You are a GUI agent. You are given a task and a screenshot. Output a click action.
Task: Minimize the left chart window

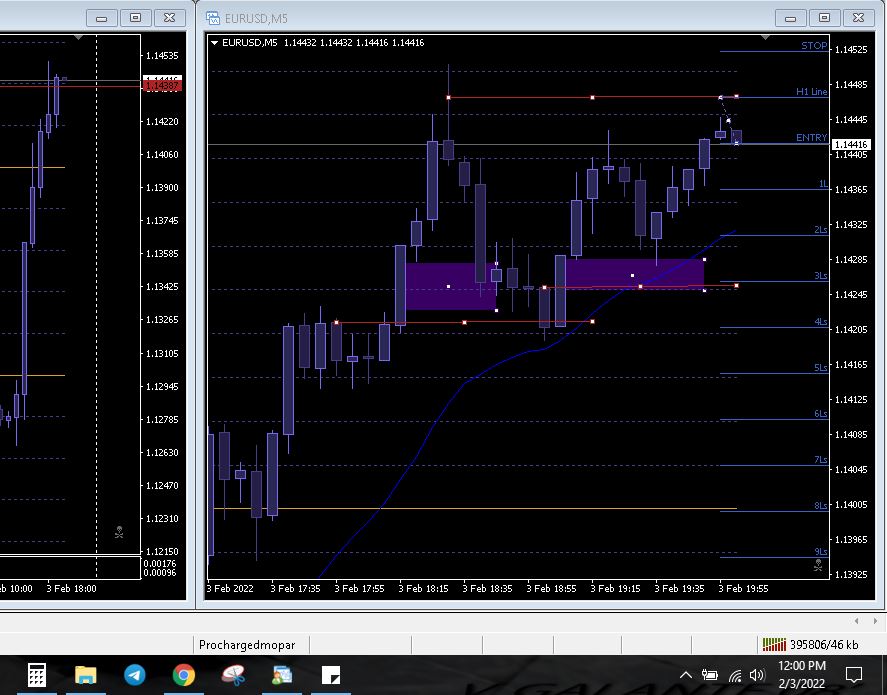[102, 18]
